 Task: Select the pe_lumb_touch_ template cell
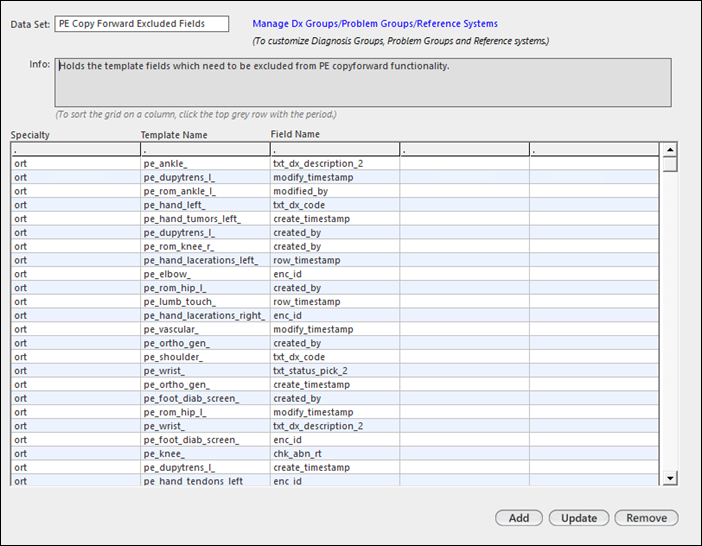click(205, 302)
